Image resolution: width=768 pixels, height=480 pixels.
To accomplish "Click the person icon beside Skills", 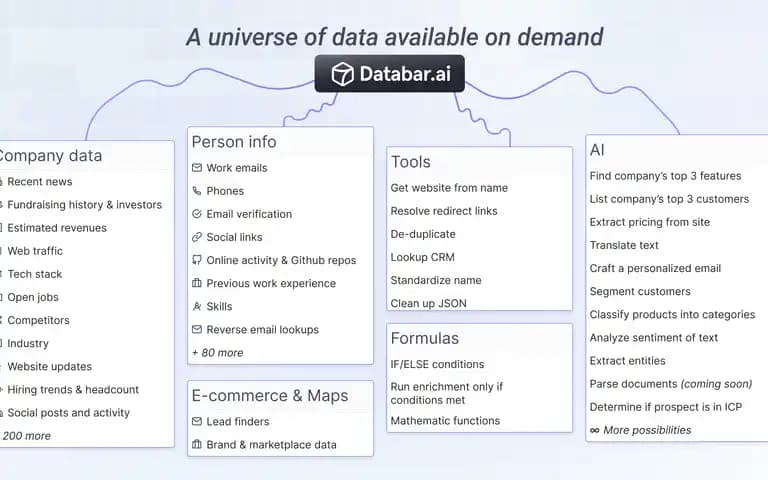I will pos(197,307).
